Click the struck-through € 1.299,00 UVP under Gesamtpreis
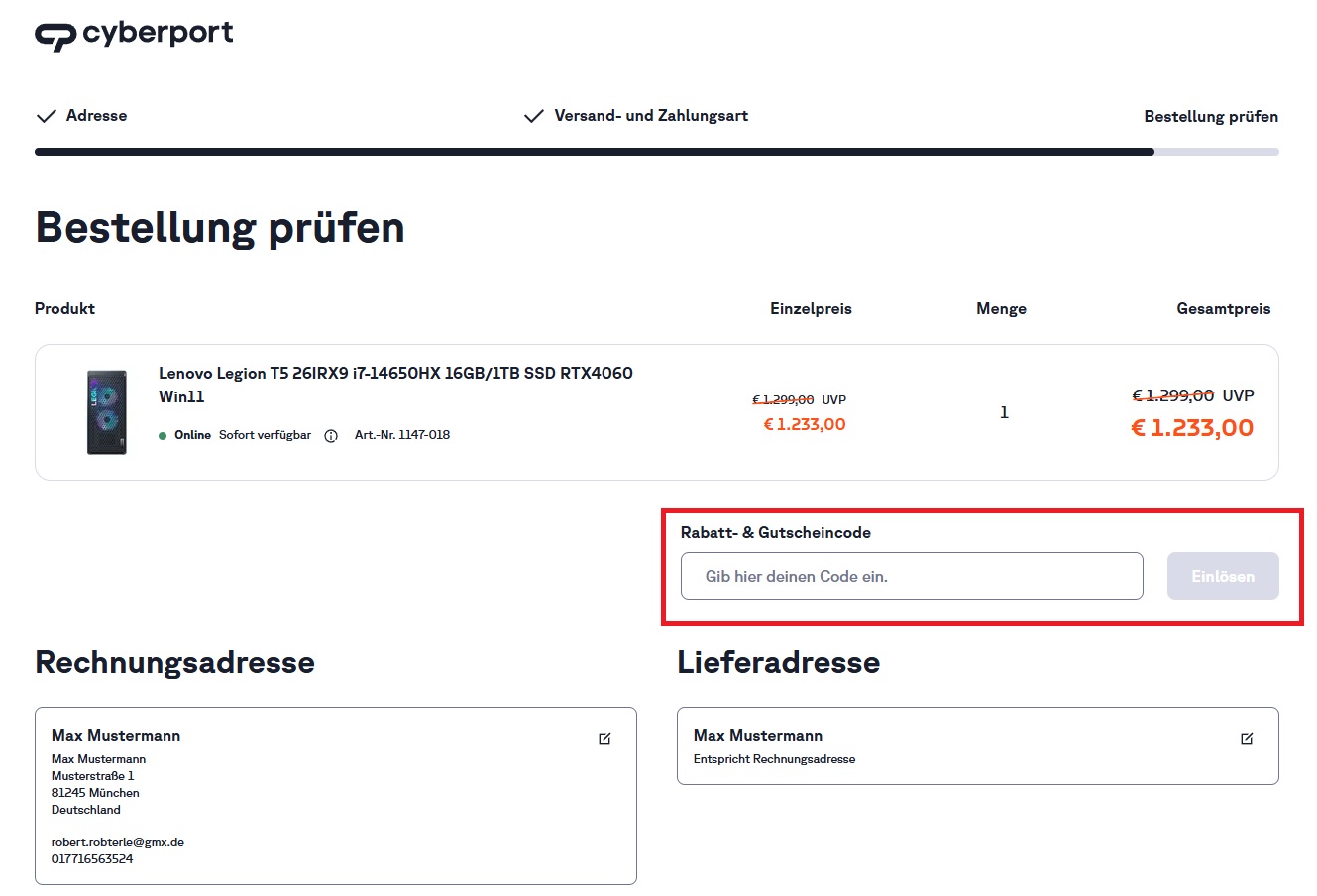The width and height of the screenshot is (1317, 896). coord(1193,395)
